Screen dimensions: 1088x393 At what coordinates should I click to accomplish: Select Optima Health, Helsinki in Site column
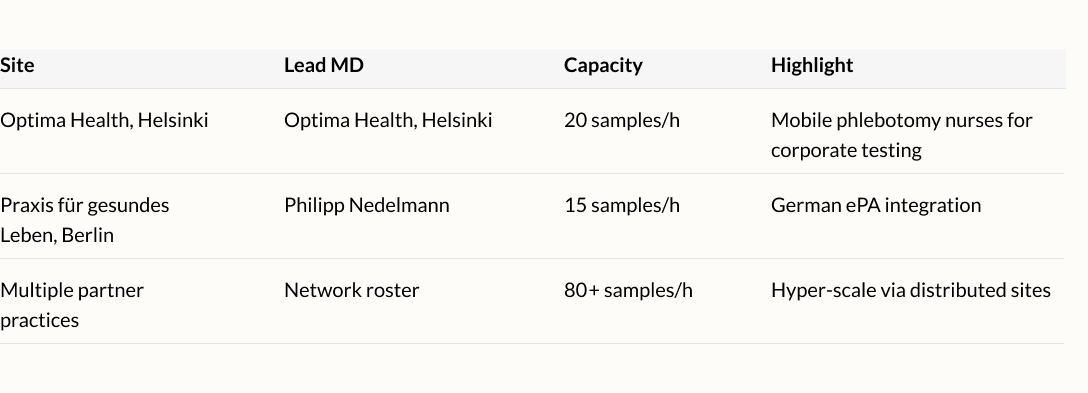104,120
